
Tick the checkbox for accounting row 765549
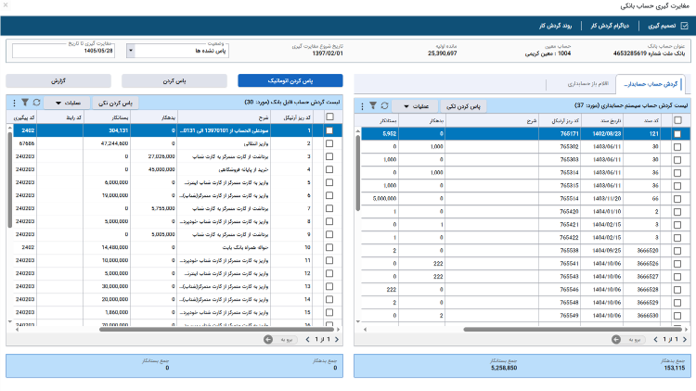pyautogui.click(x=677, y=316)
